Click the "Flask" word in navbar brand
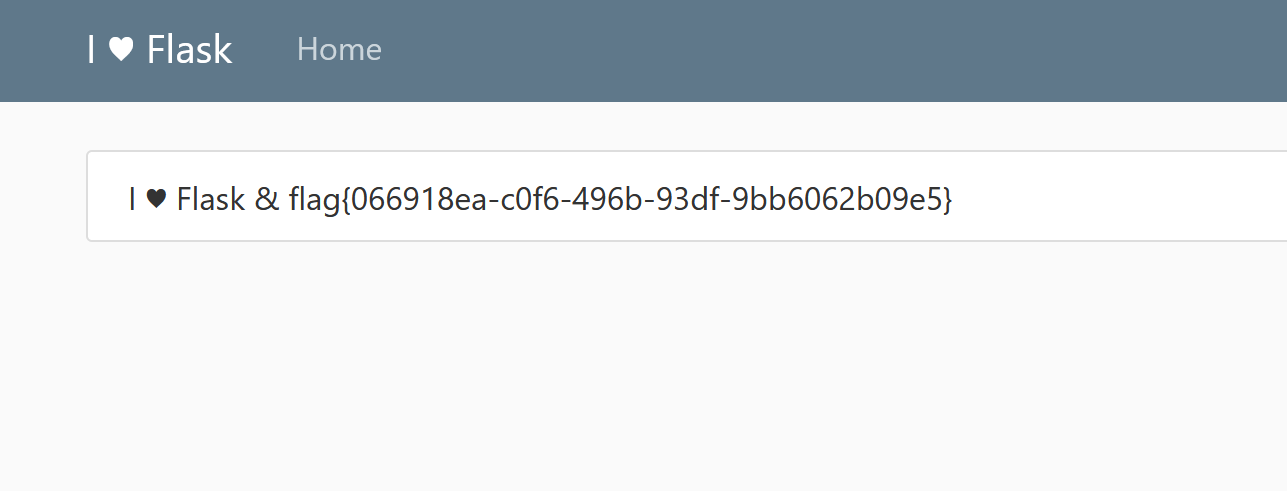The image size is (1287, 491). (x=189, y=49)
